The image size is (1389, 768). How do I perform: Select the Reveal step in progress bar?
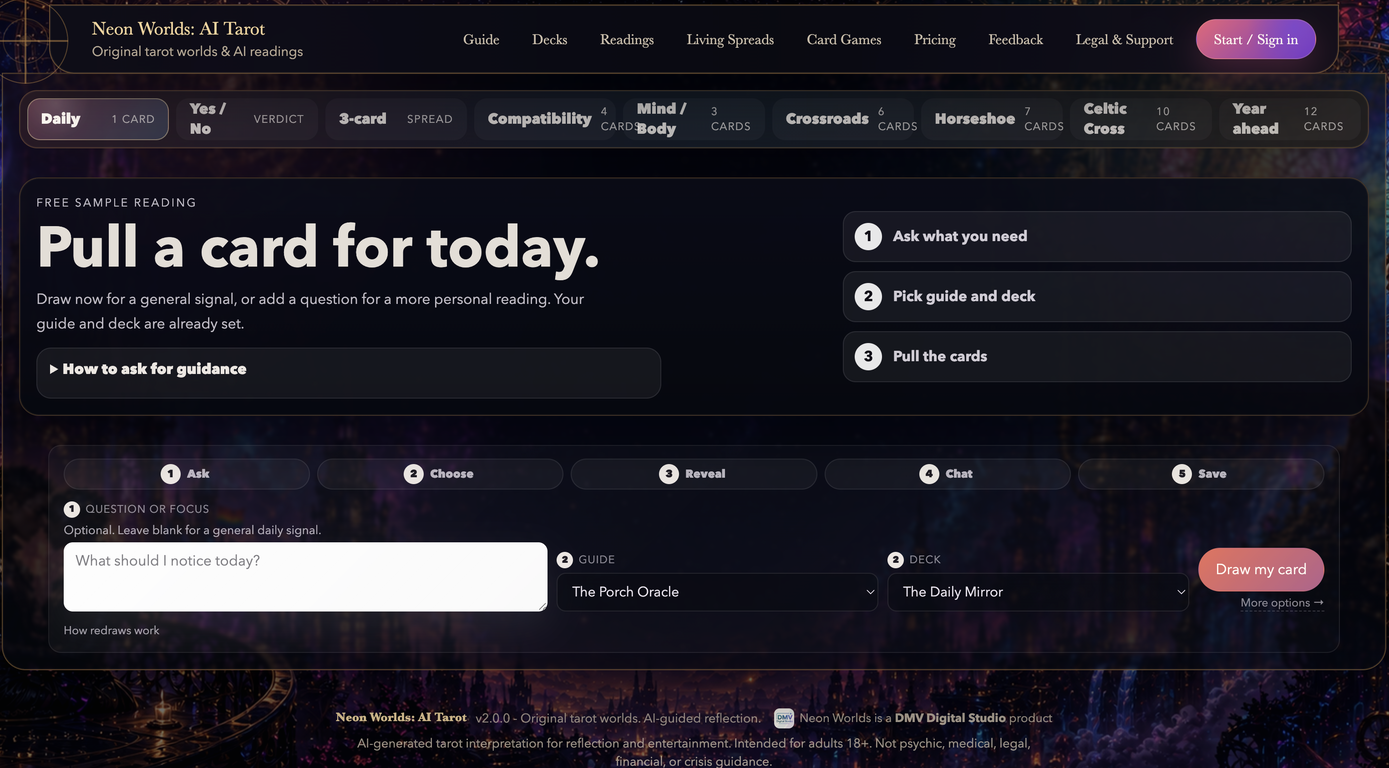[693, 474]
